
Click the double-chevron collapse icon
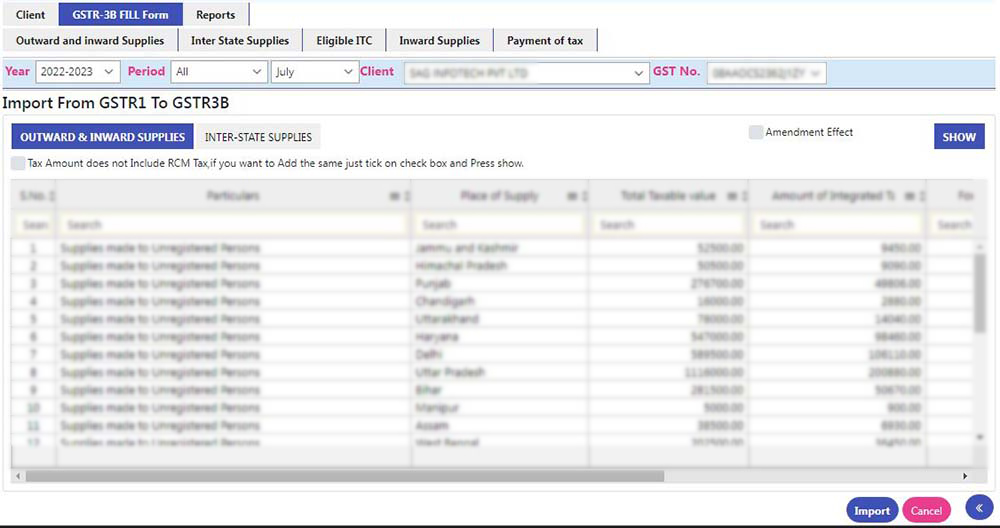(x=980, y=509)
